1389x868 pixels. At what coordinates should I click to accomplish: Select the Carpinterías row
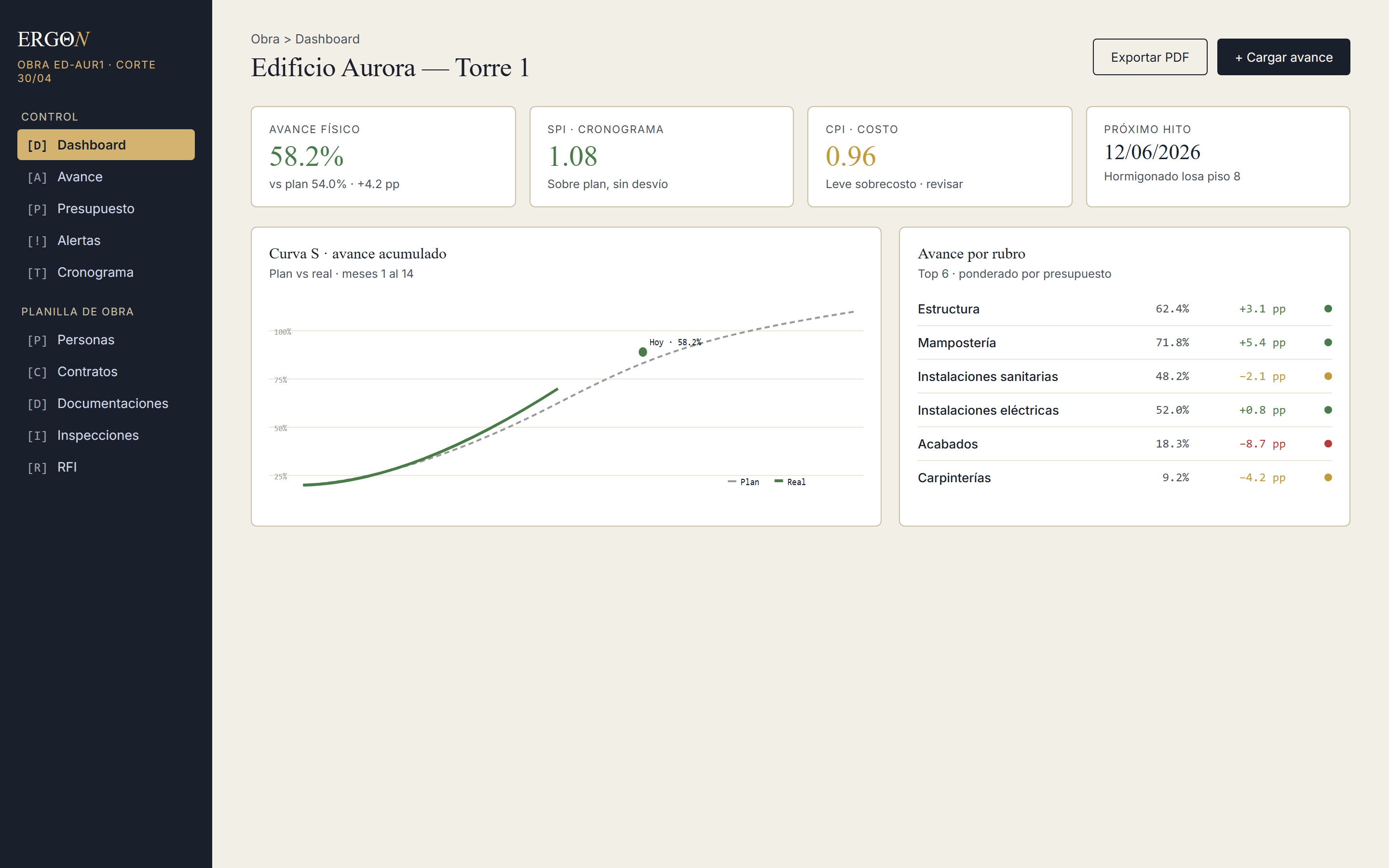(1124, 477)
